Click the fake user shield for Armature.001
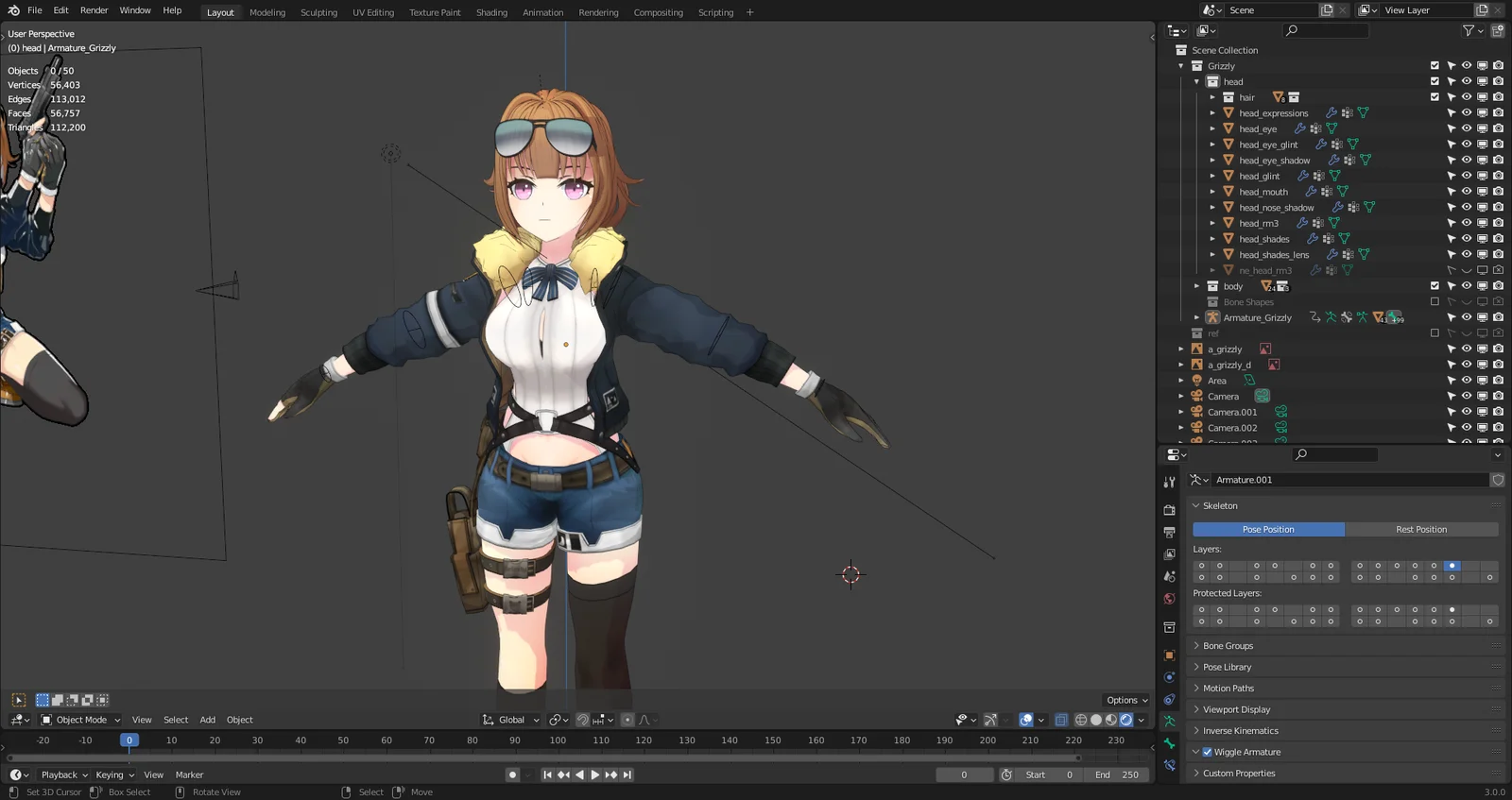The width and height of the screenshot is (1512, 800). [x=1498, y=480]
